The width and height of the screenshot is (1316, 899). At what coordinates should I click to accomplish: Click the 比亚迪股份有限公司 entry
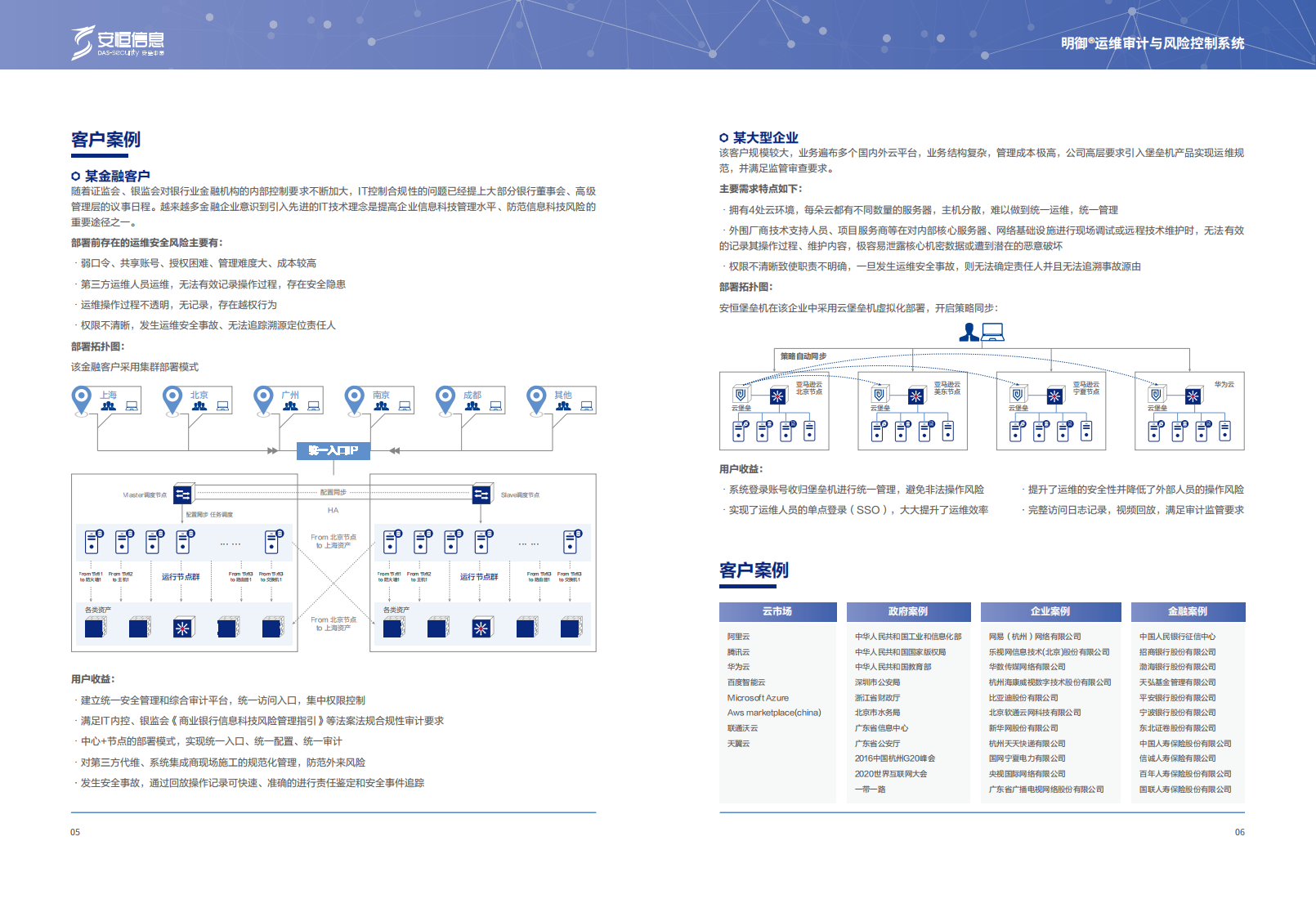pos(1023,698)
